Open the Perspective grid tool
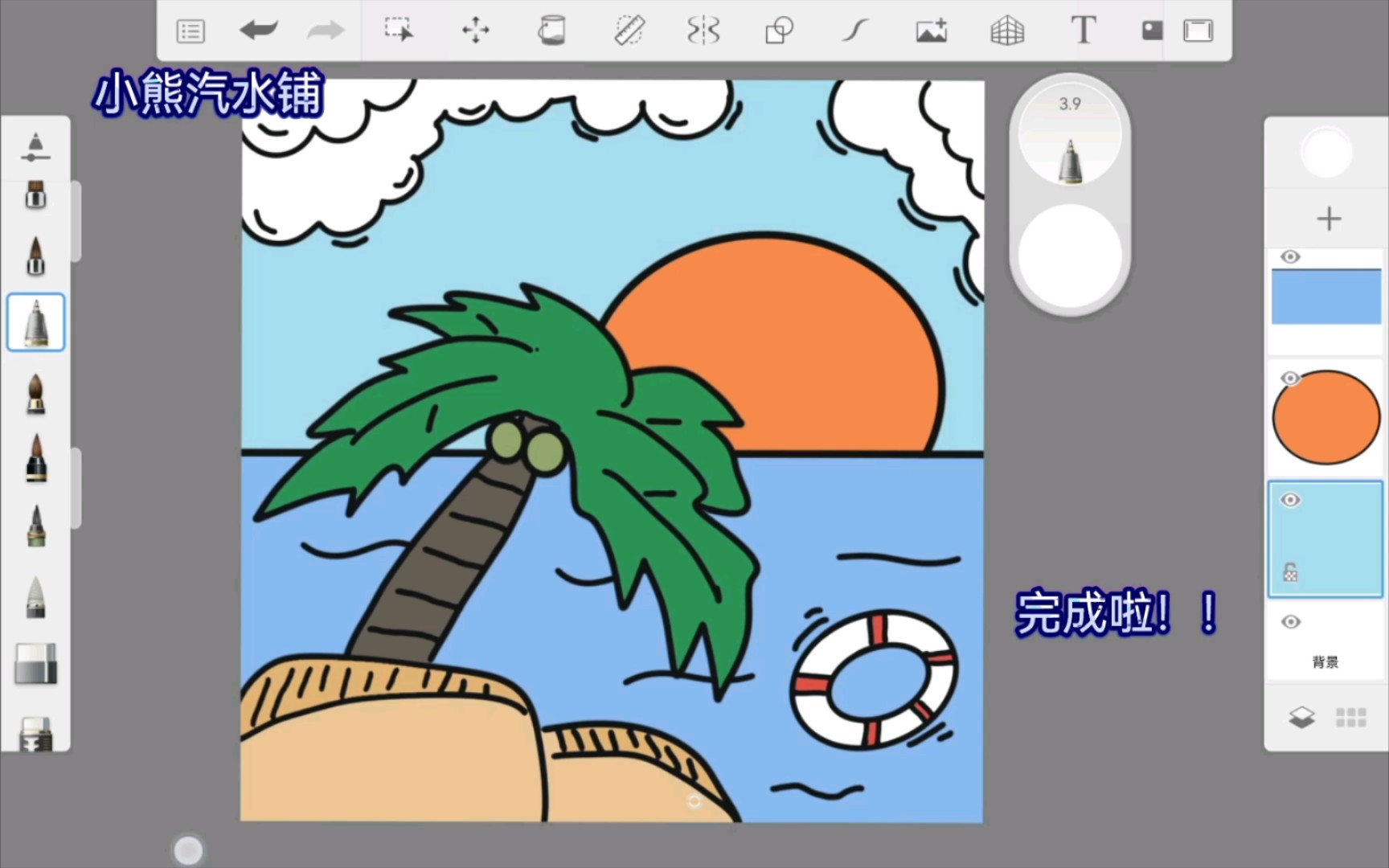The width and height of the screenshot is (1389, 868). tap(1006, 31)
